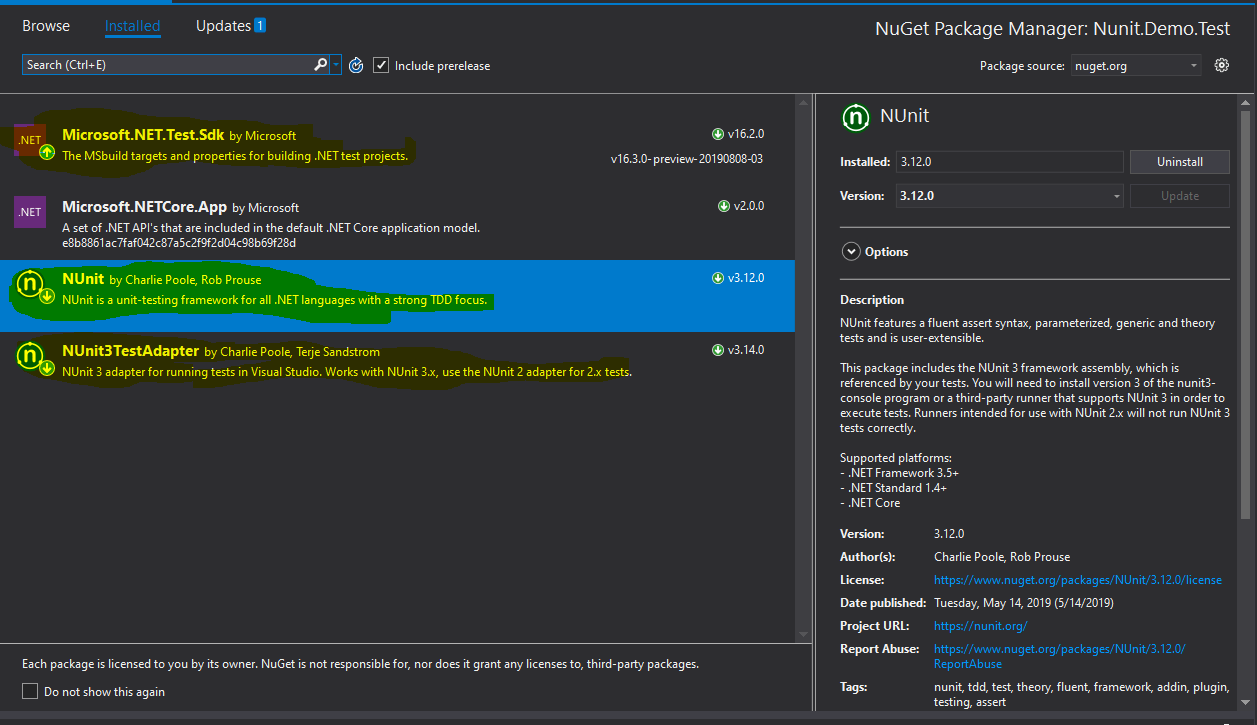Viewport: 1257px width, 725px height.
Task: Open the nunit.org project URL link
Action: tap(980, 626)
